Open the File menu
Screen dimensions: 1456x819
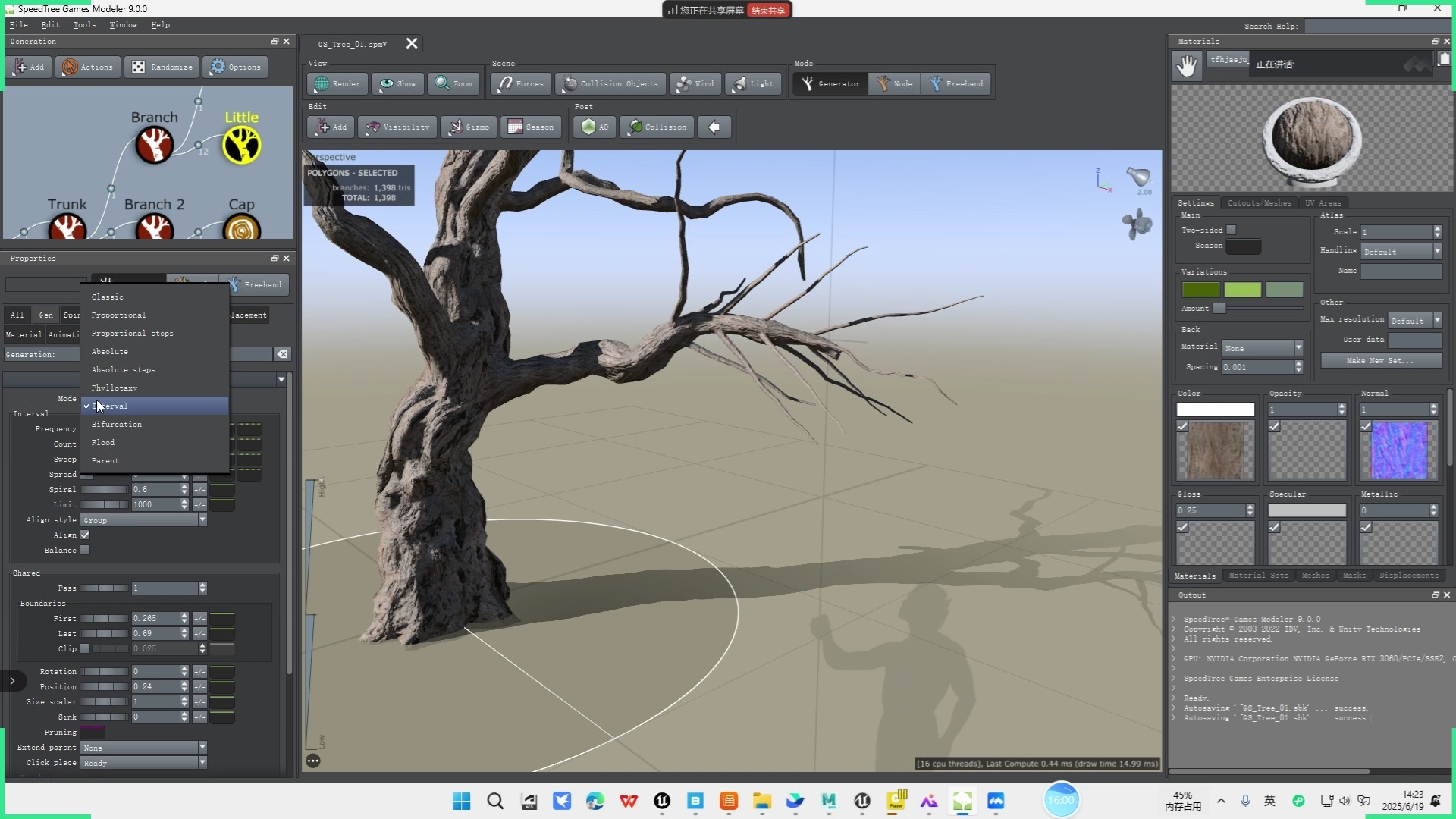tap(19, 25)
